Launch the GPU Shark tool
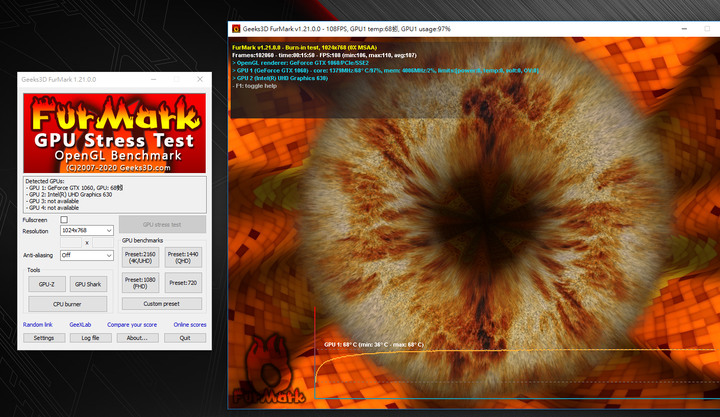 (88, 284)
